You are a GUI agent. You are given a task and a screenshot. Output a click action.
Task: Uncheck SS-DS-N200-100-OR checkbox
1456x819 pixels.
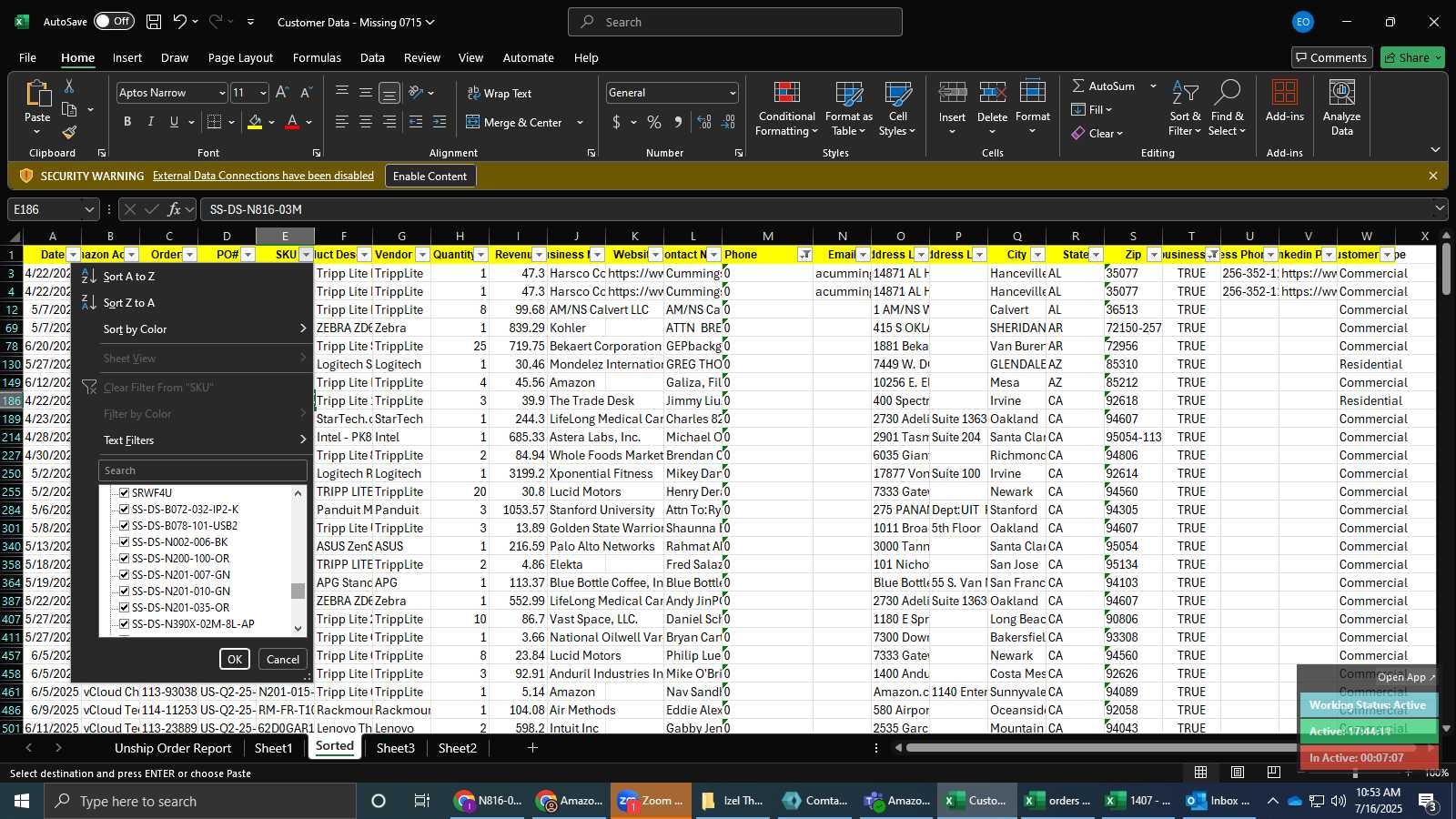[x=125, y=558]
